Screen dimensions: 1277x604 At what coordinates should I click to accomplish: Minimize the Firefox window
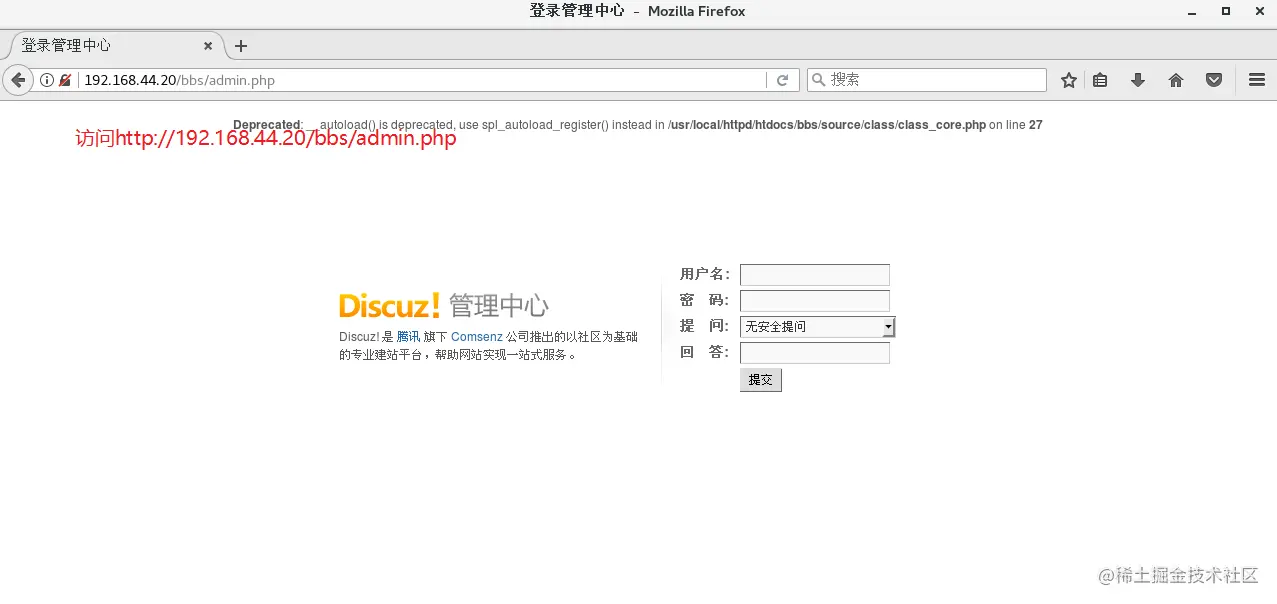(x=1192, y=11)
